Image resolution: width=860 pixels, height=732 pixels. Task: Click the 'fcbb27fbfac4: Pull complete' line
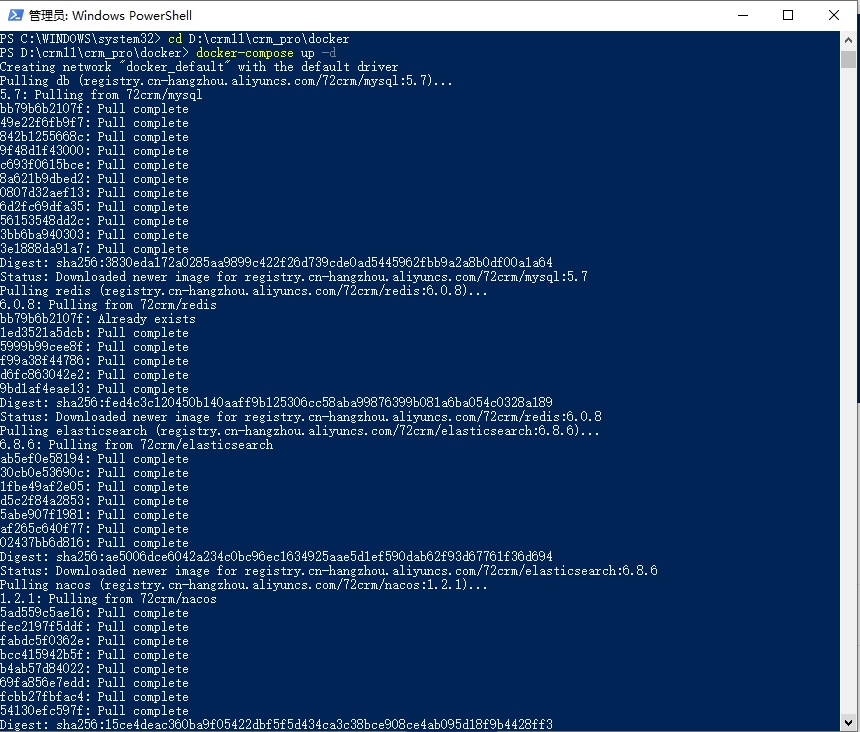(94, 697)
